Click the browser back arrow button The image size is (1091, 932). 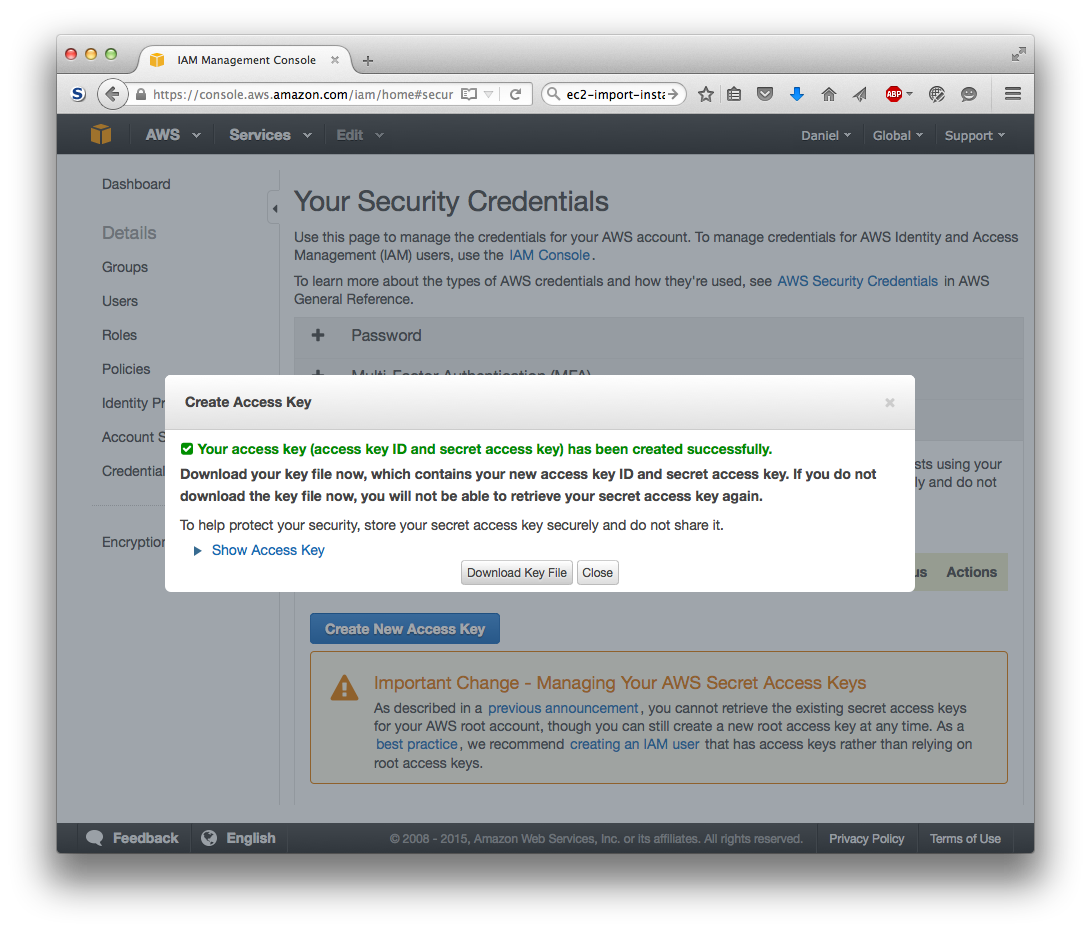tap(112, 94)
